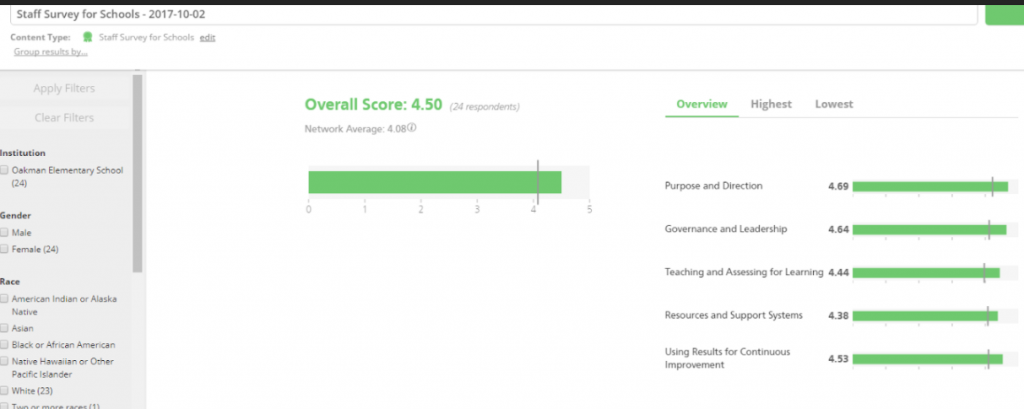Click the green button at top right
Screen dimensions: 1024x409
(x=1004, y=13)
